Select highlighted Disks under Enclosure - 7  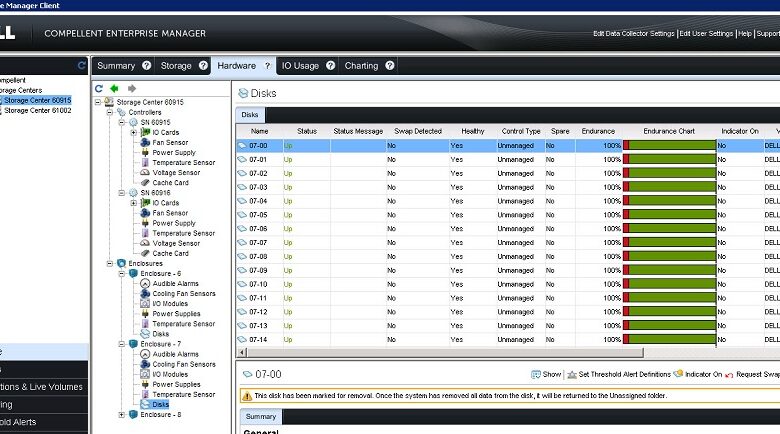[160, 404]
